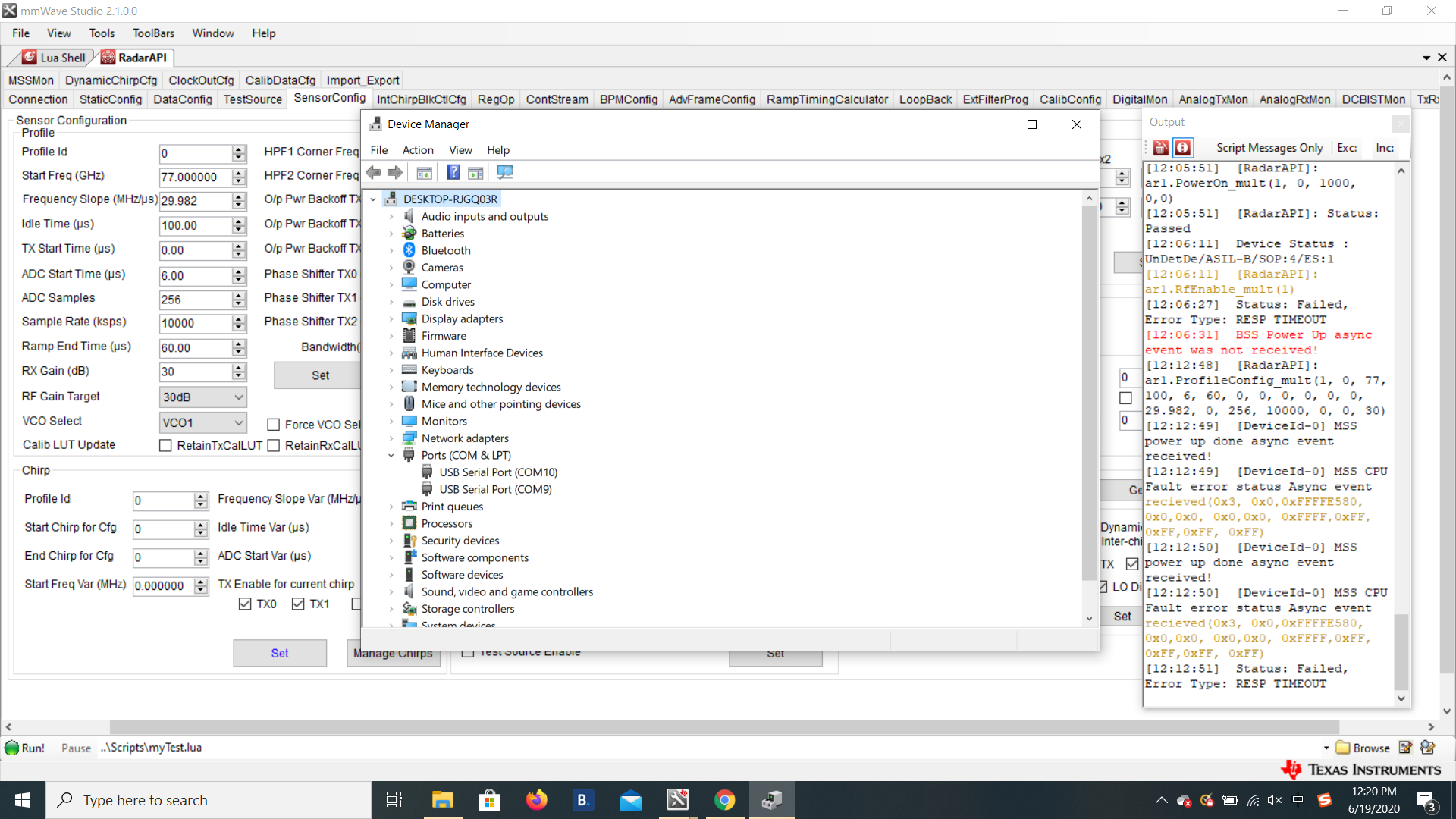Open the ToolBars menu in mmWave Studio

(153, 33)
